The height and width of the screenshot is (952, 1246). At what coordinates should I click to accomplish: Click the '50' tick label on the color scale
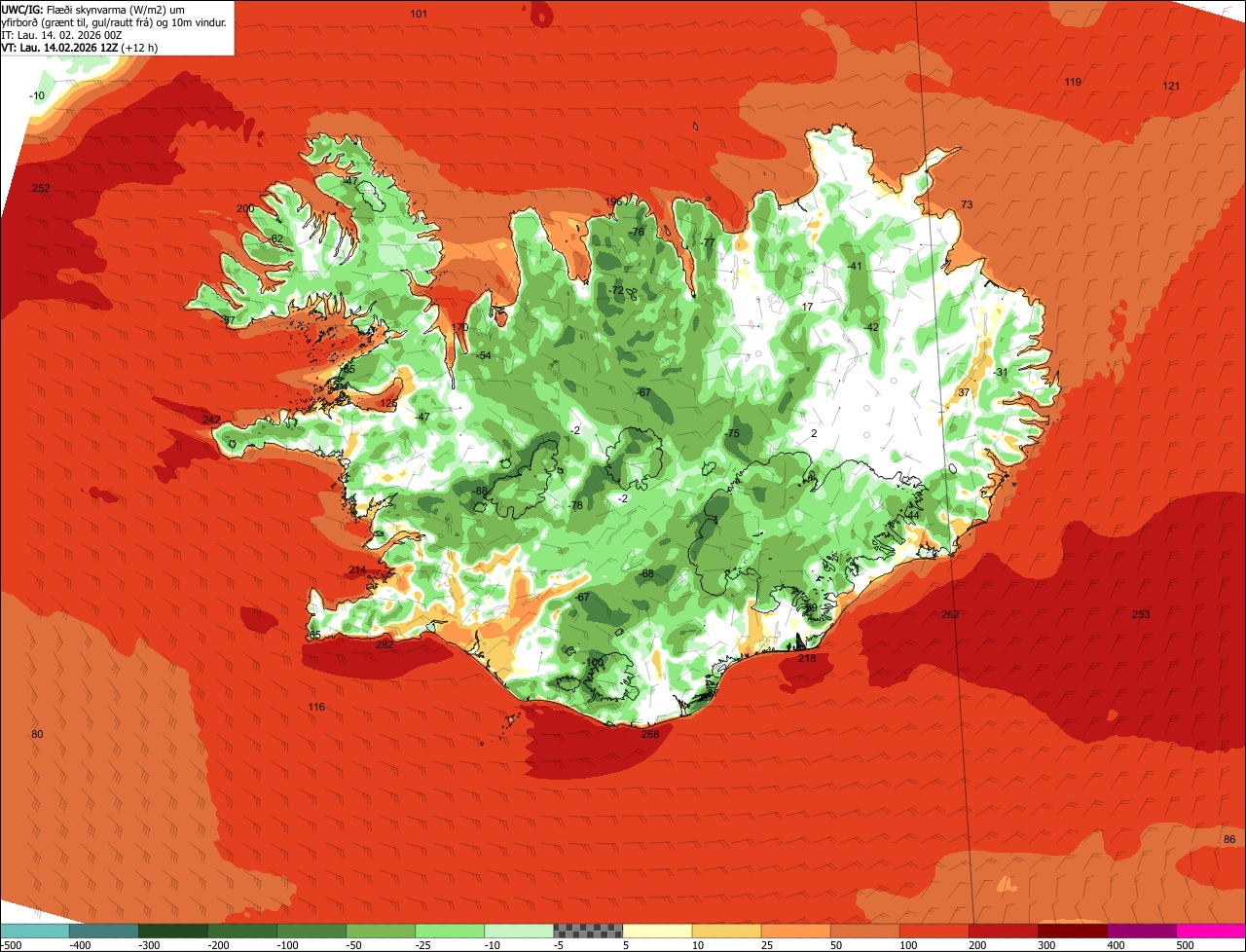click(x=835, y=945)
